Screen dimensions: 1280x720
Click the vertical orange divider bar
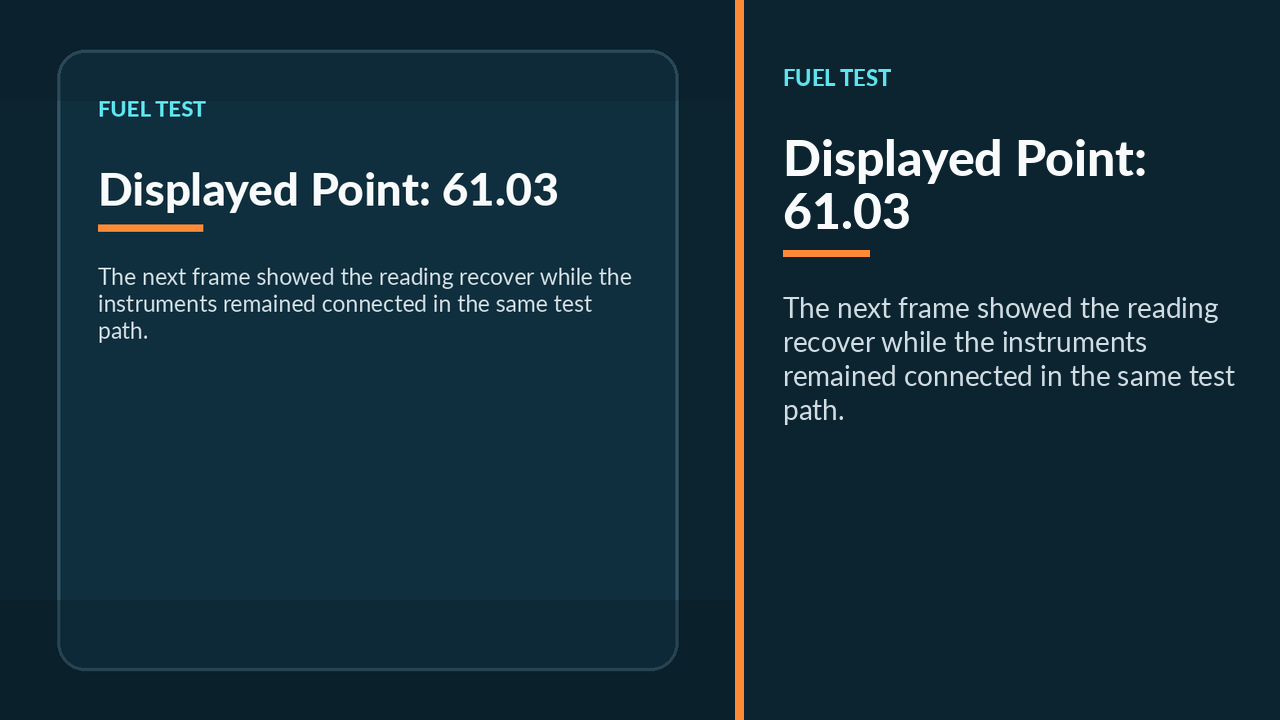tap(739, 360)
